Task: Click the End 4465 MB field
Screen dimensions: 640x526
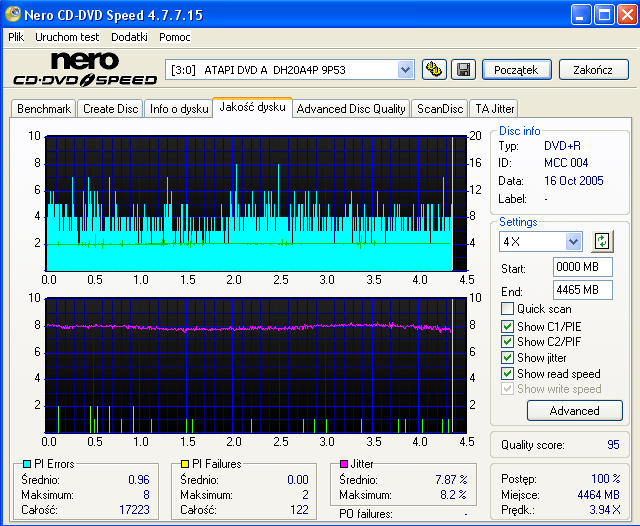Action: point(582,290)
